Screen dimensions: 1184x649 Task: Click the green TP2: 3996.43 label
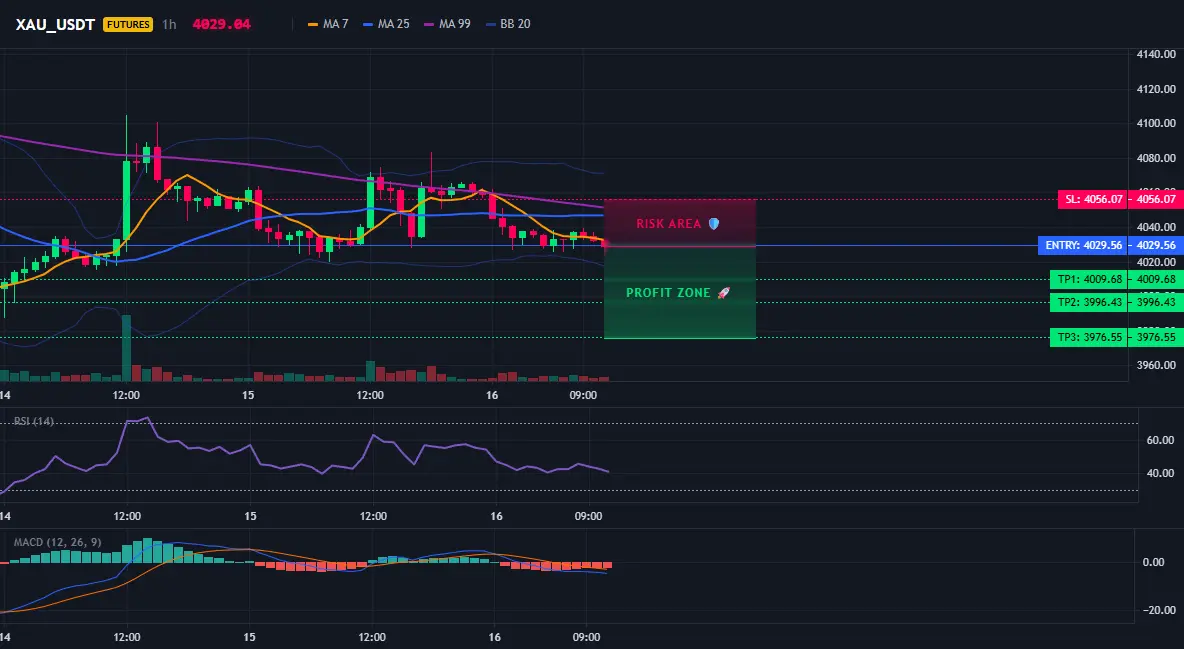1089,302
